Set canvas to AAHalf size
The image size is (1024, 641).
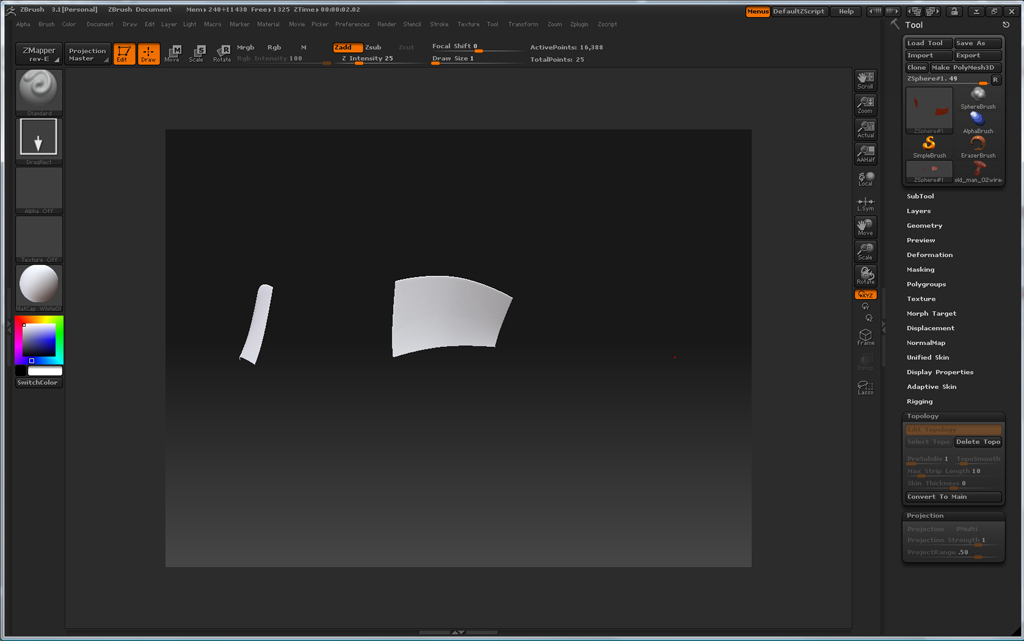[865, 153]
